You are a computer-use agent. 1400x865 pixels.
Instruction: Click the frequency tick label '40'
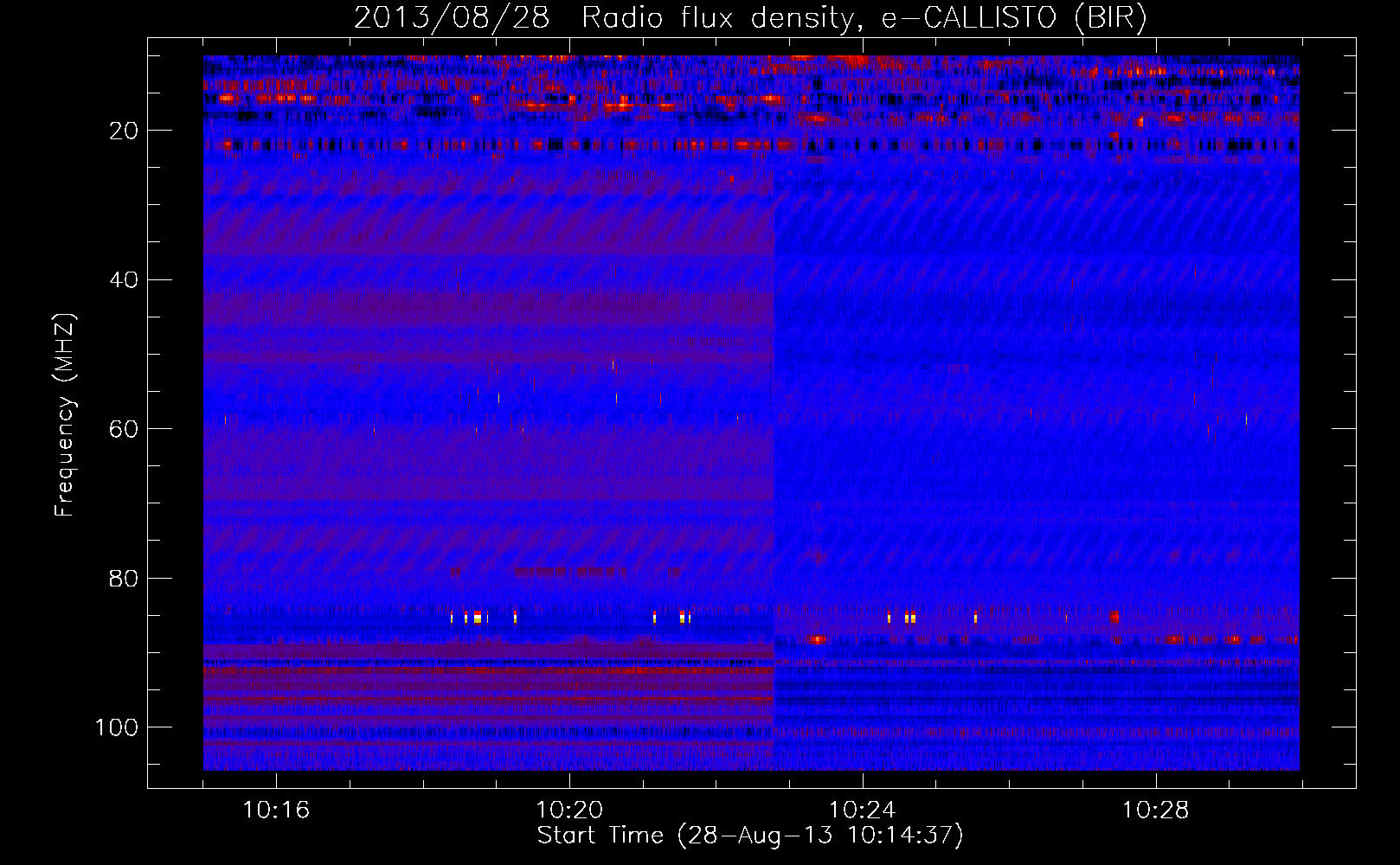click(125, 280)
